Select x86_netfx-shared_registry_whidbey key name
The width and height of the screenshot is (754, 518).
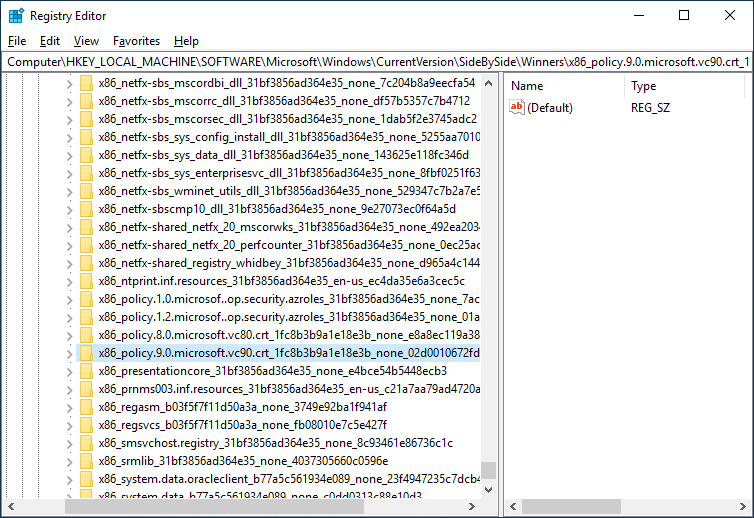point(289,263)
